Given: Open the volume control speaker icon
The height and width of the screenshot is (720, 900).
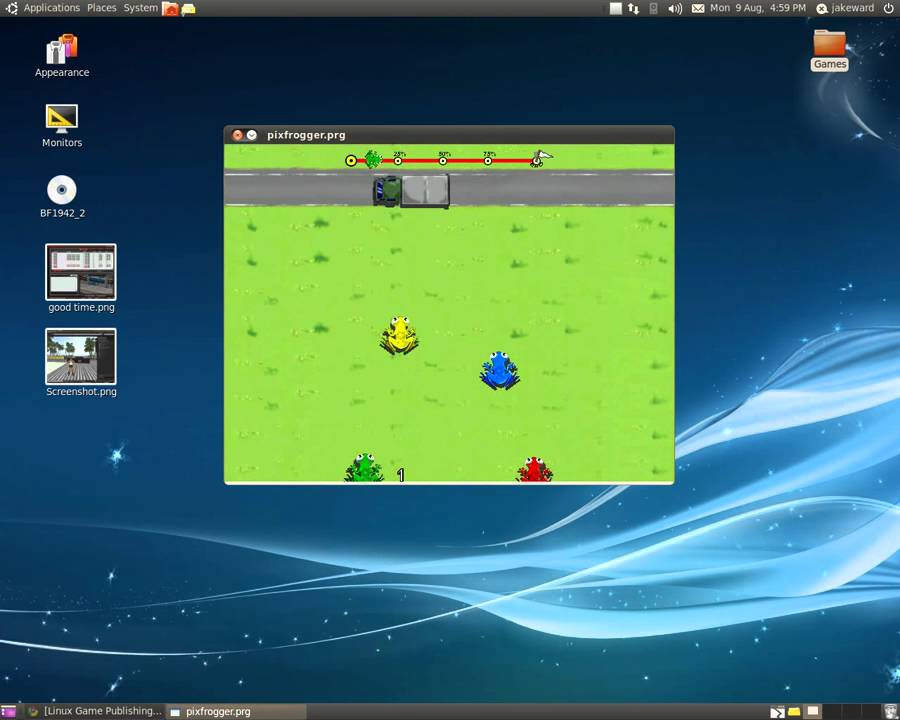Looking at the screenshot, I should pos(675,9).
